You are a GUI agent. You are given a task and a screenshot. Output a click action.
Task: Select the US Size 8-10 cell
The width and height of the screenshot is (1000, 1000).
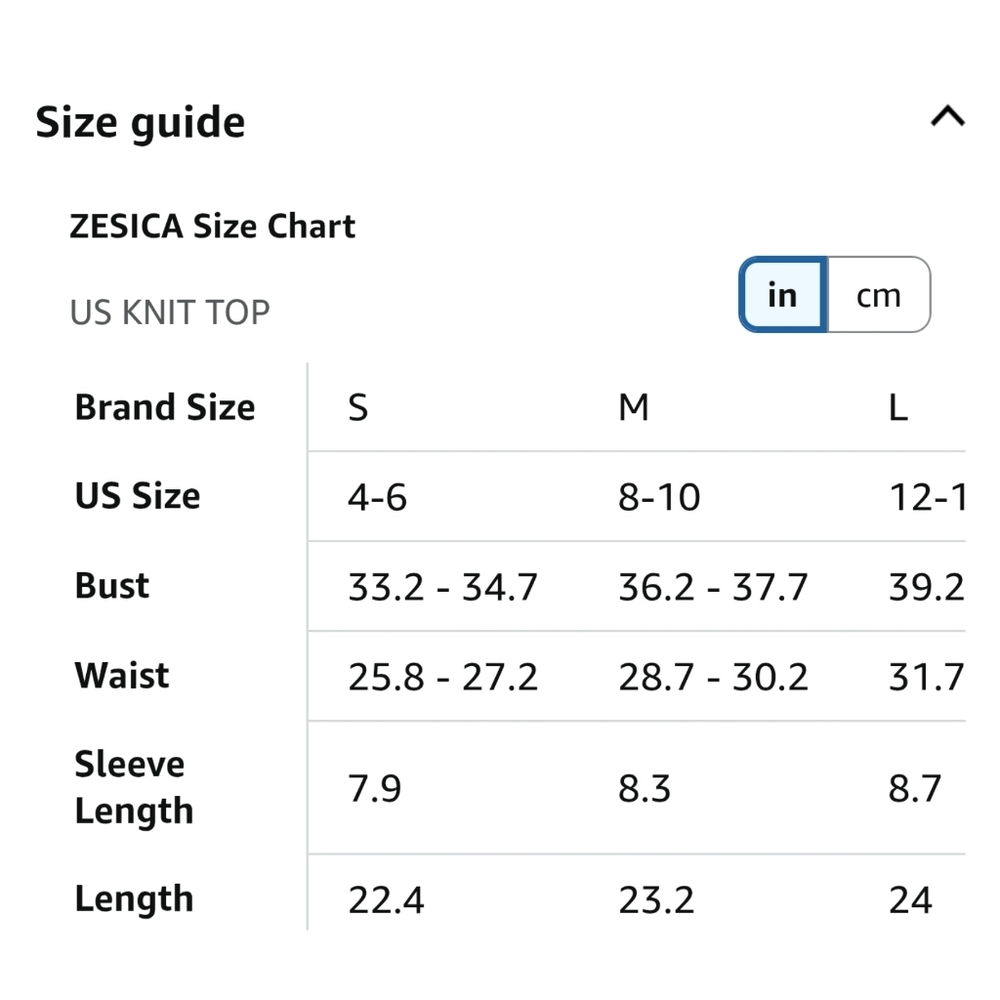click(x=659, y=497)
